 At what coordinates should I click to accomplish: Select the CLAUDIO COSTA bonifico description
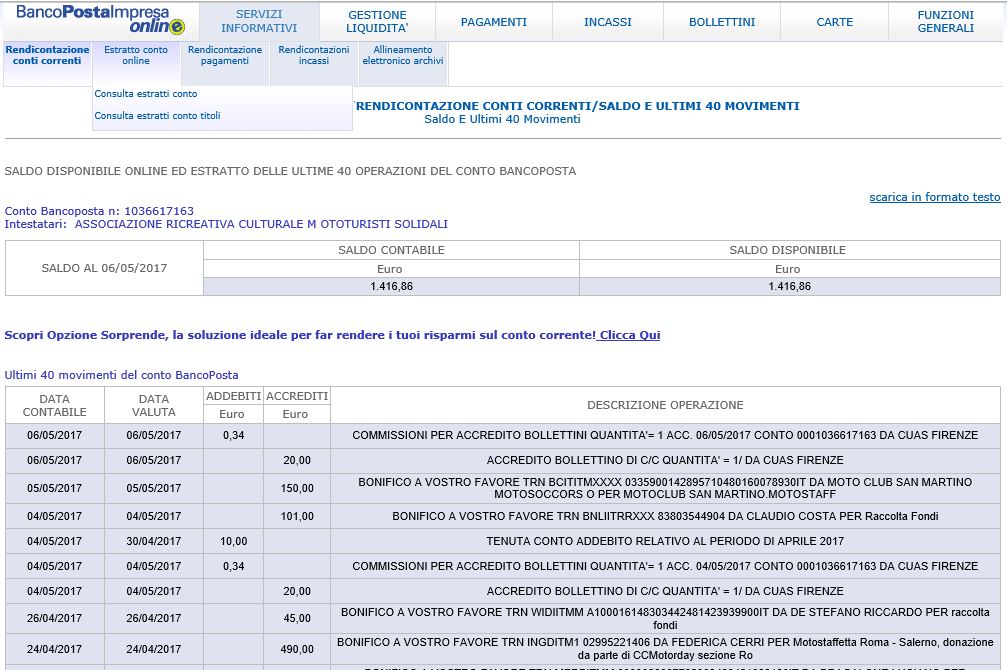pyautogui.click(x=665, y=516)
